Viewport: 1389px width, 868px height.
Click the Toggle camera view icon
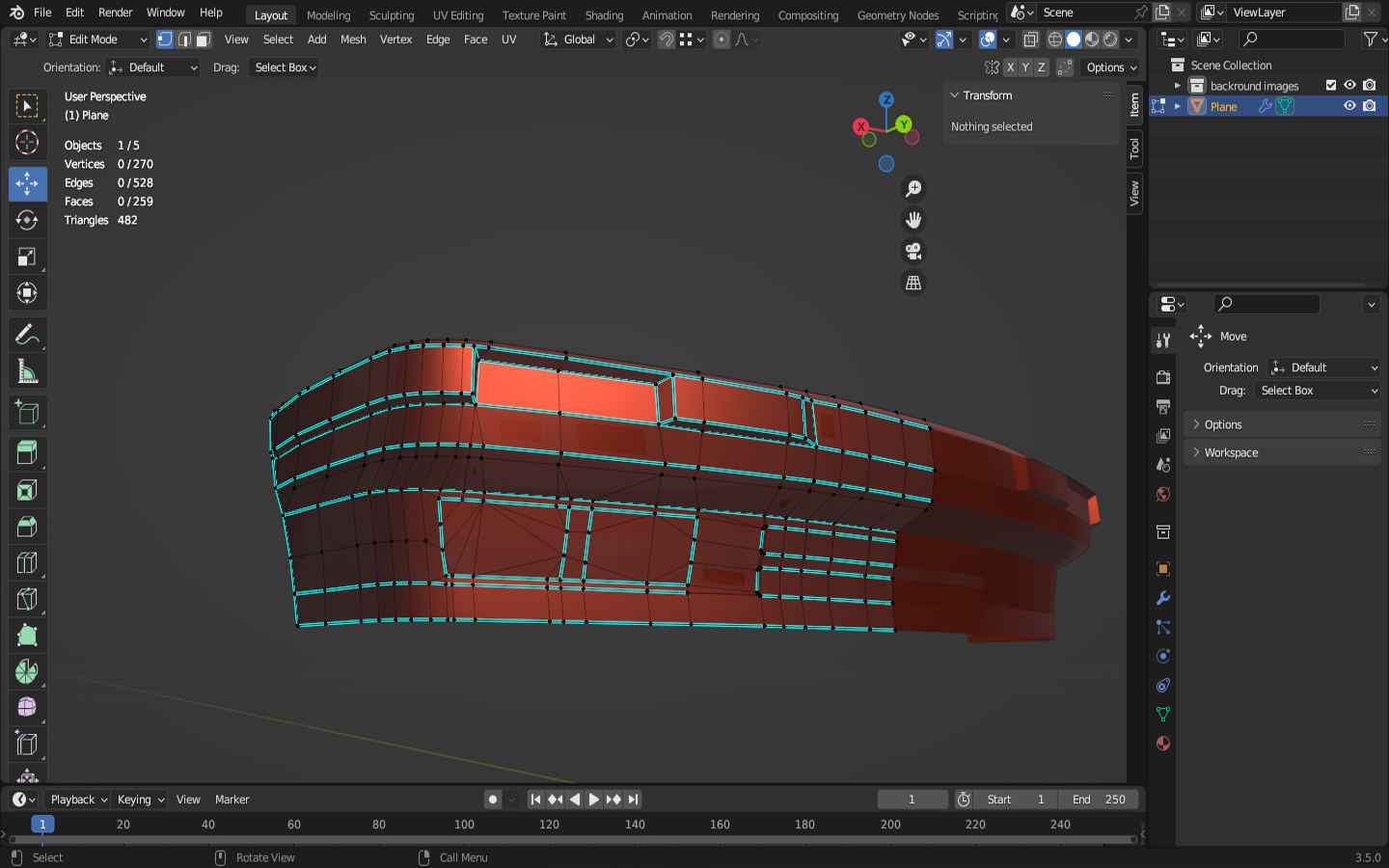pyautogui.click(x=912, y=252)
